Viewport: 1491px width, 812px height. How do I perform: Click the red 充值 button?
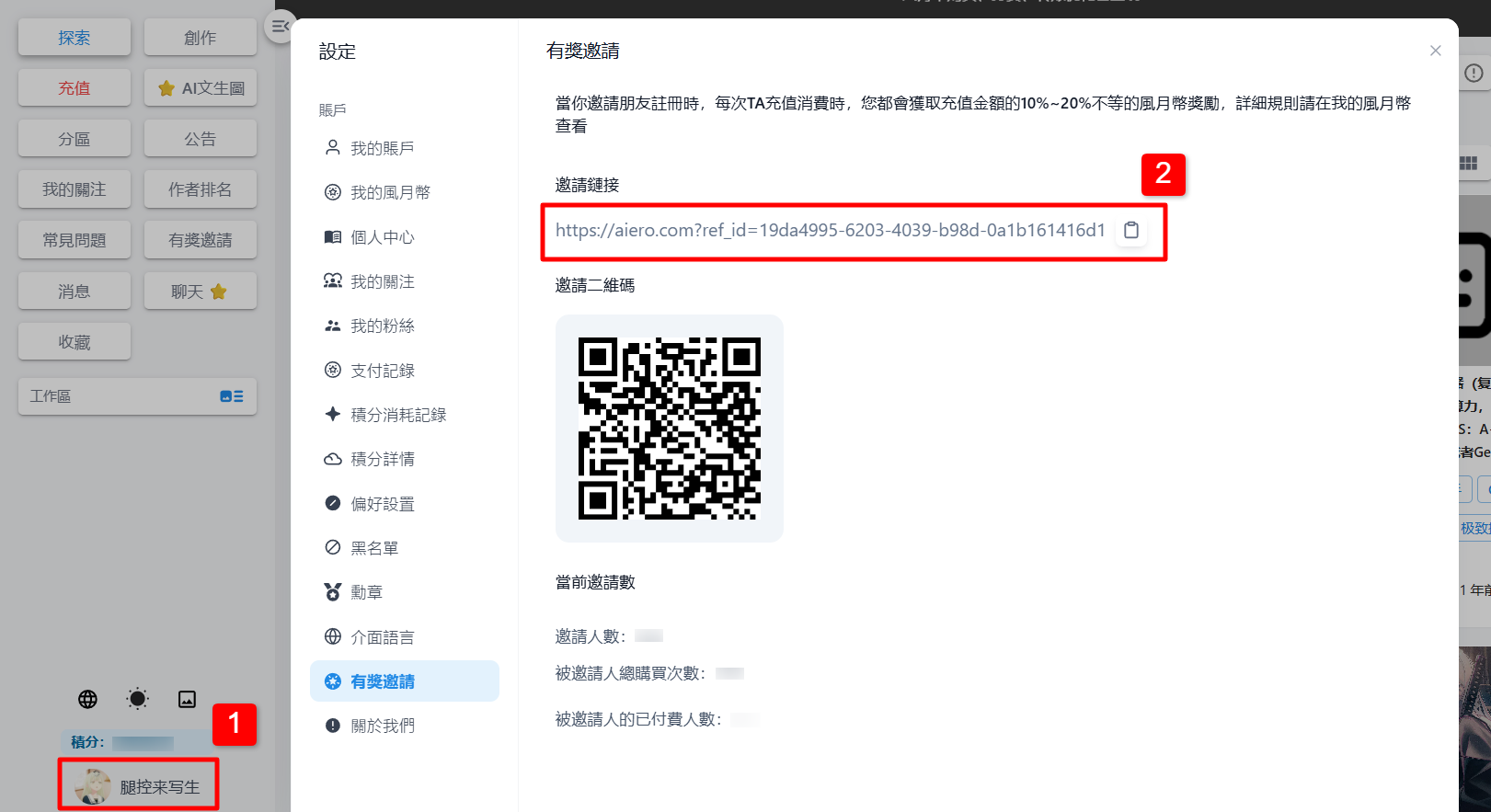(x=75, y=88)
